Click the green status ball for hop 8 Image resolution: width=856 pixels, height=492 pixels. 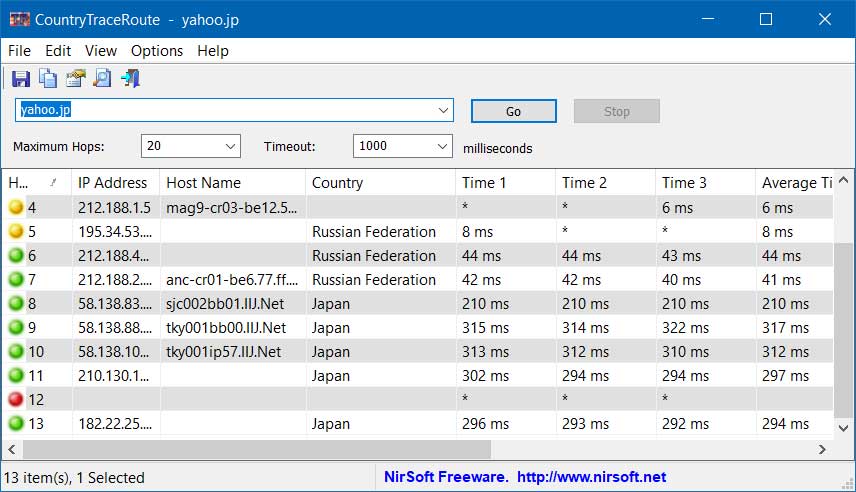(x=16, y=303)
